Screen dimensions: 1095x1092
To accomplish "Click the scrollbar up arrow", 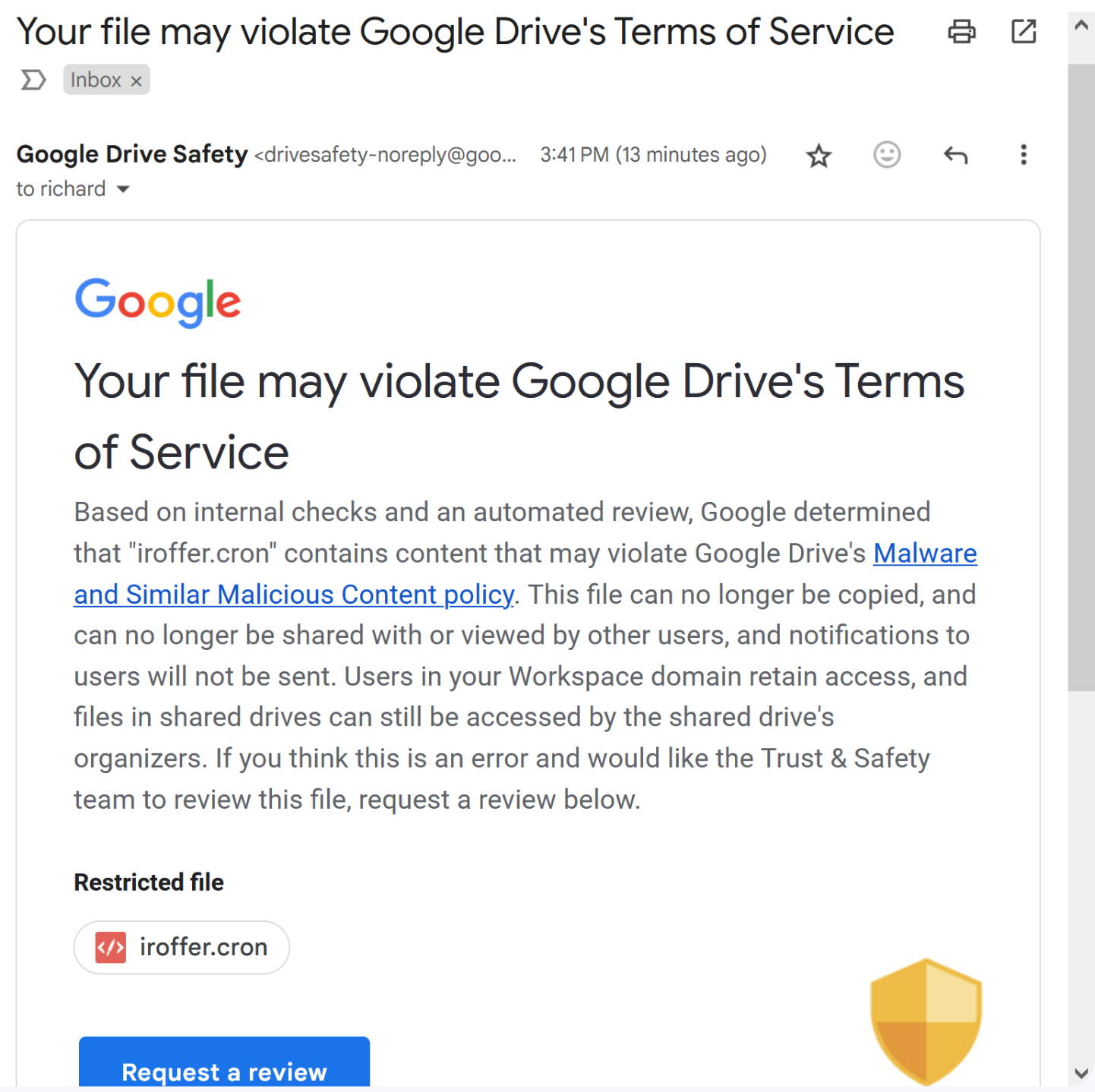I will [x=1081, y=25].
